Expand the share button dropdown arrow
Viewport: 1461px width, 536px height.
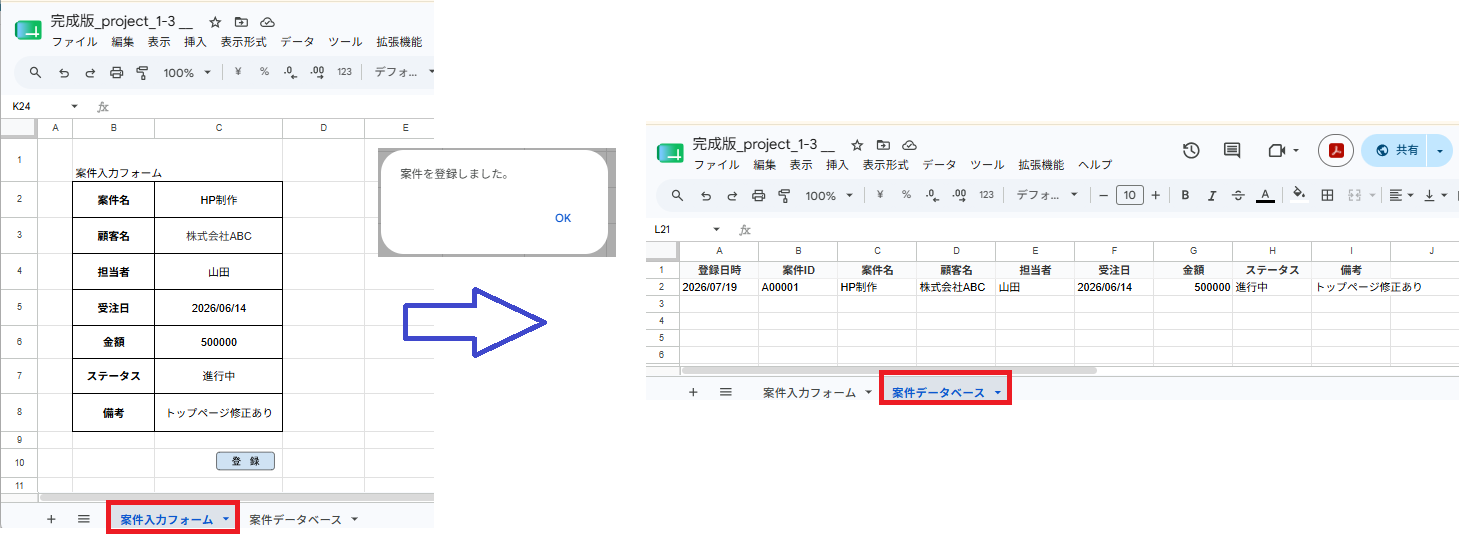coord(1440,150)
